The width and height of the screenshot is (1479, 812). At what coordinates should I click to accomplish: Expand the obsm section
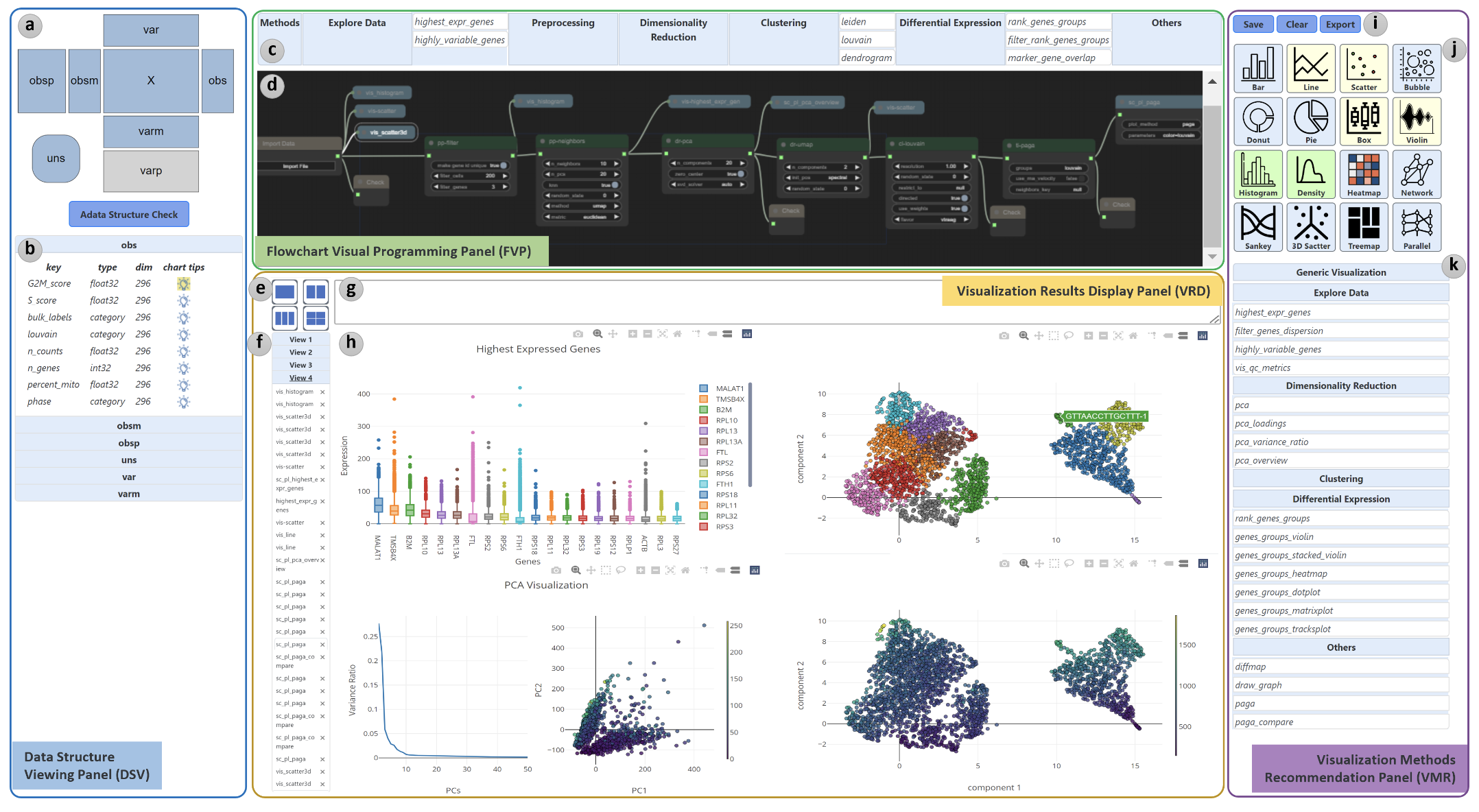(x=129, y=426)
